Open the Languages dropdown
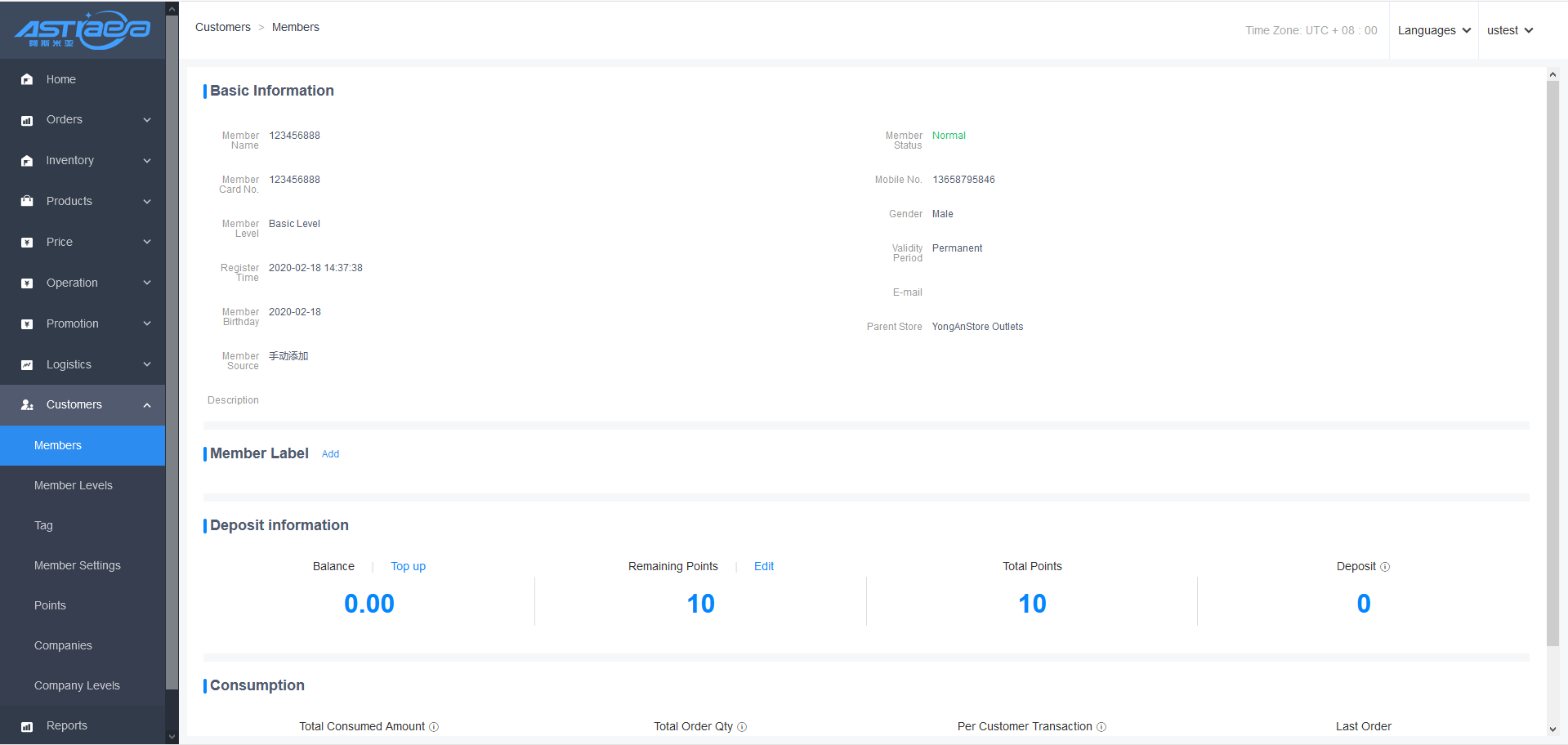 pos(1433,30)
